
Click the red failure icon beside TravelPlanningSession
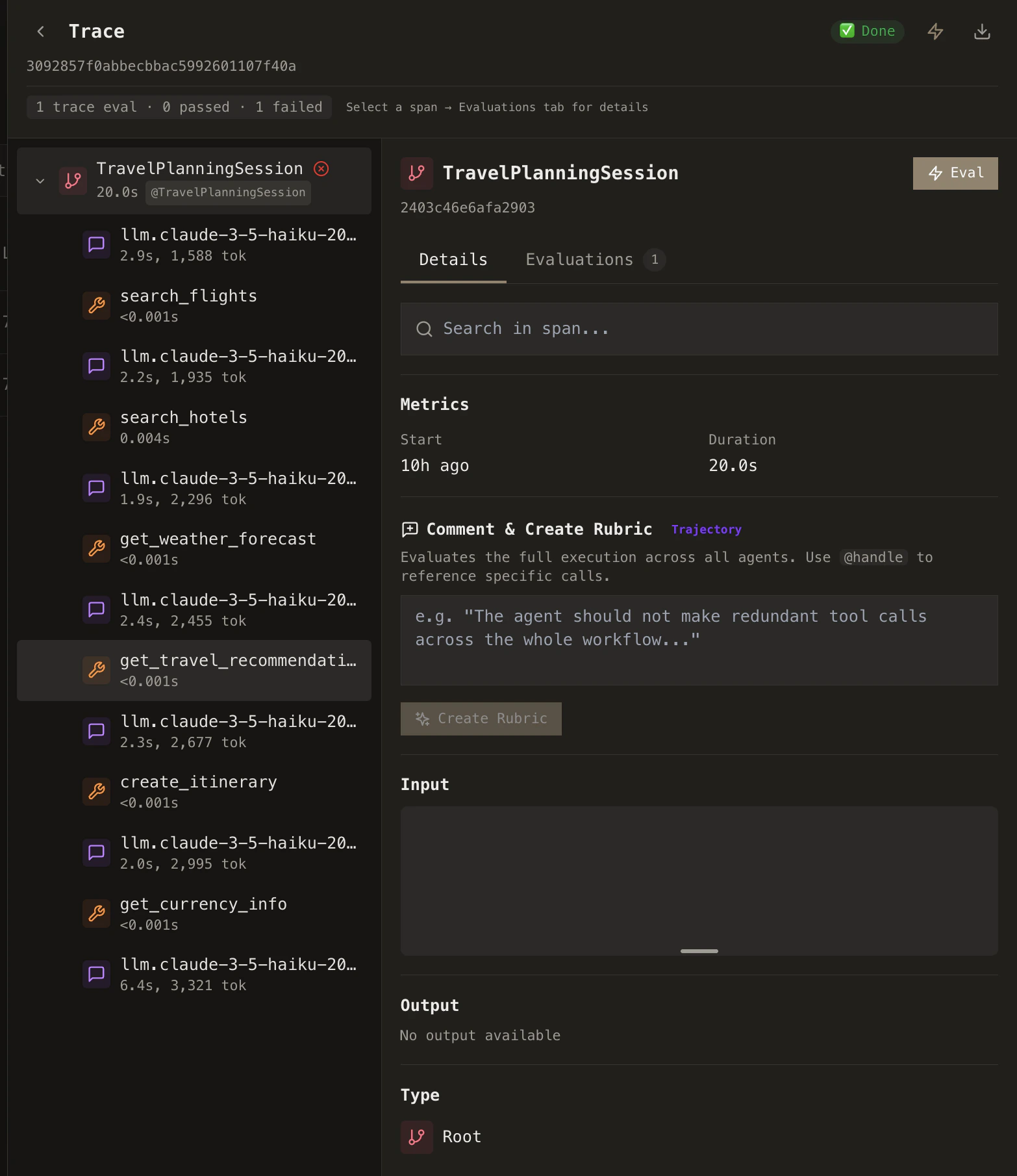321,168
